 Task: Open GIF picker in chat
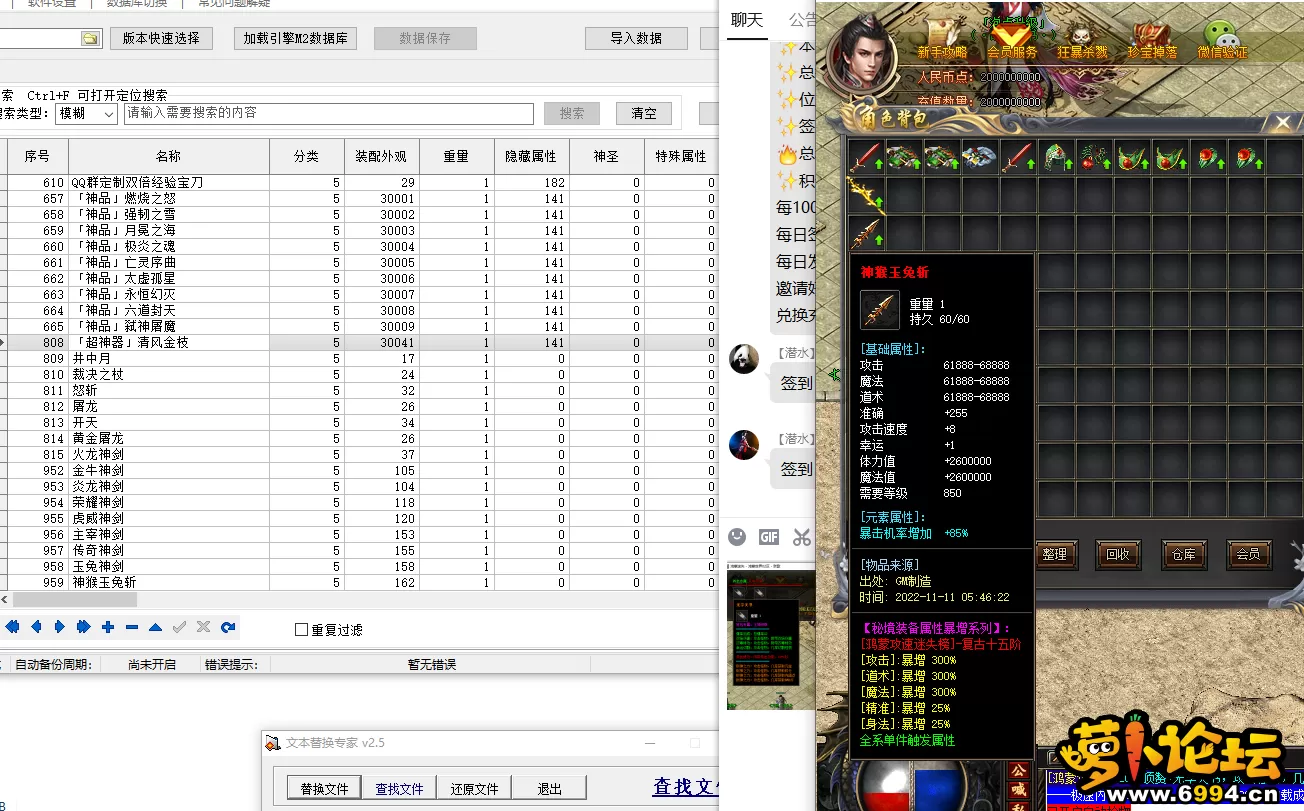click(768, 537)
